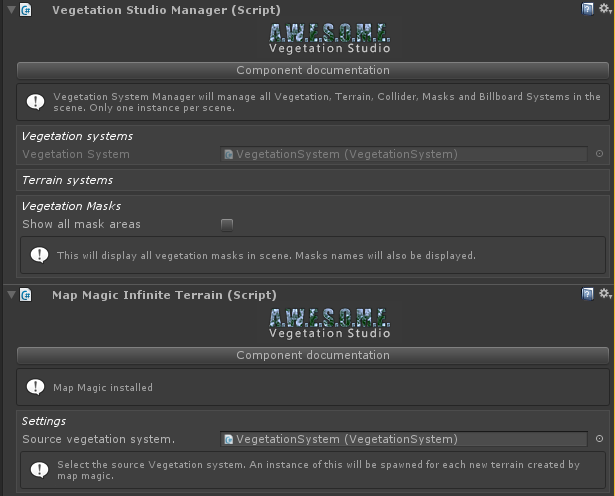Collapse the Map Magic Infinite Terrain component

coord(11,294)
